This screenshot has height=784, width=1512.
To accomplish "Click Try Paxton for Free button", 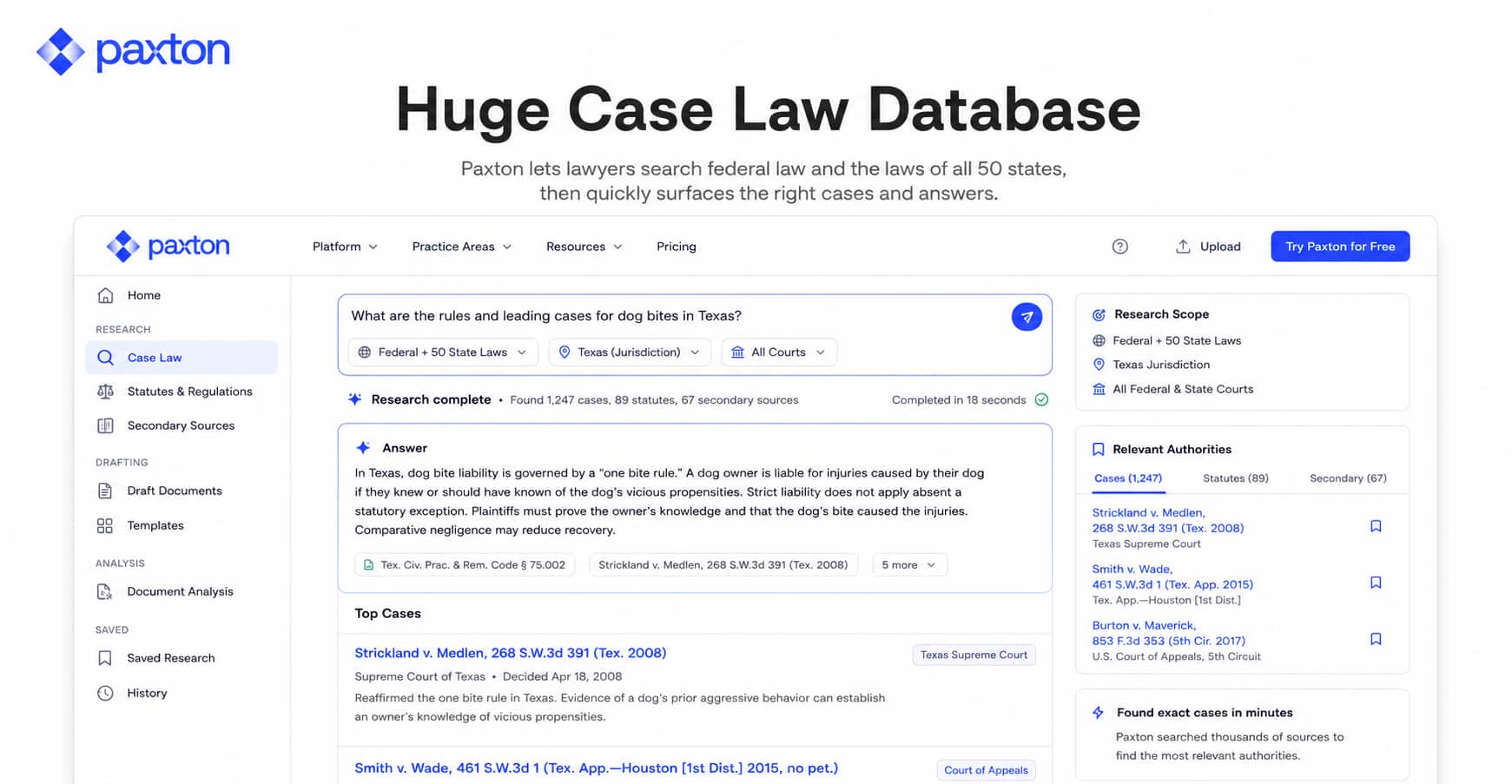I will tap(1340, 247).
